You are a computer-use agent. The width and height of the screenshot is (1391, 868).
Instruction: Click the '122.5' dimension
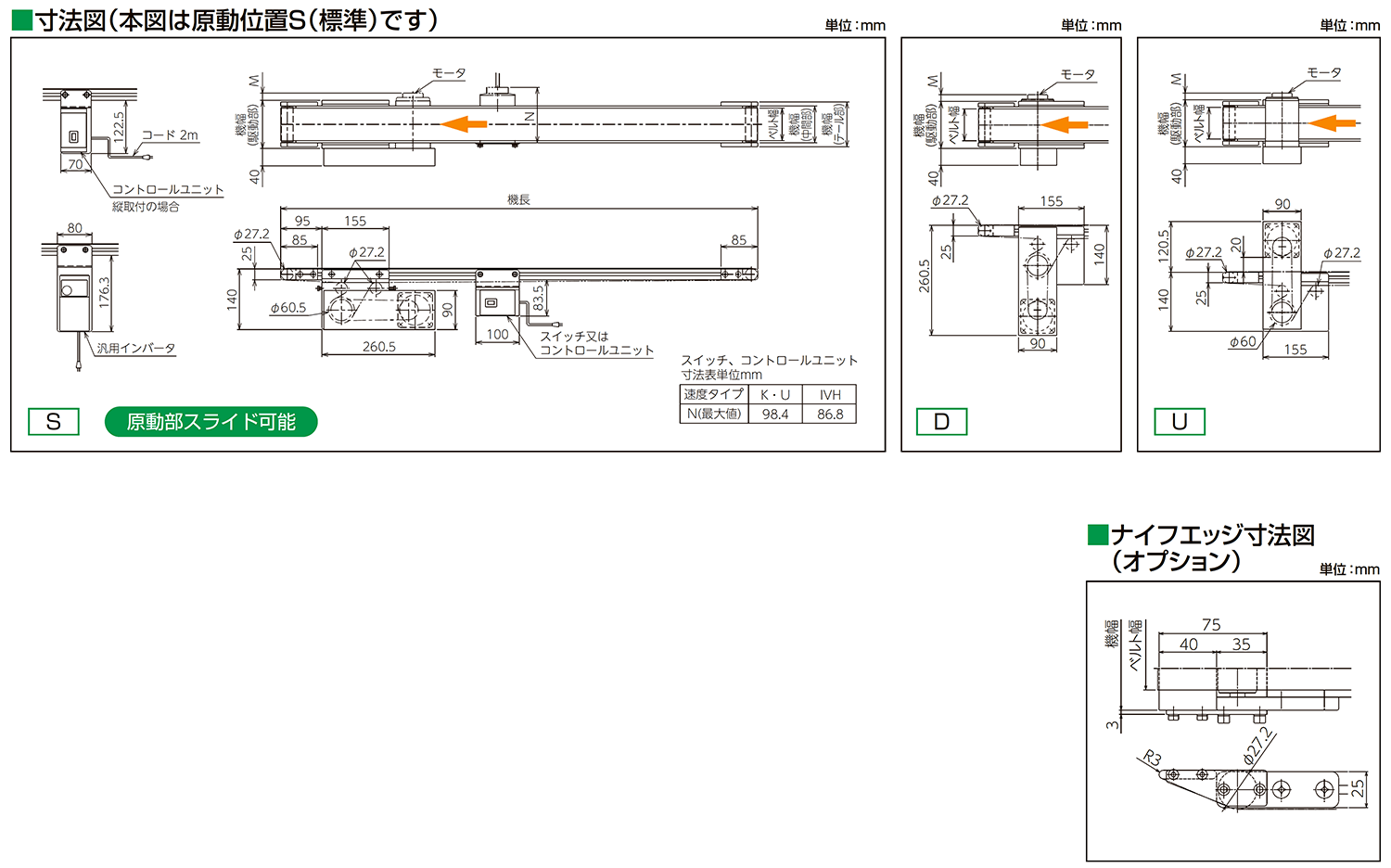click(x=119, y=125)
